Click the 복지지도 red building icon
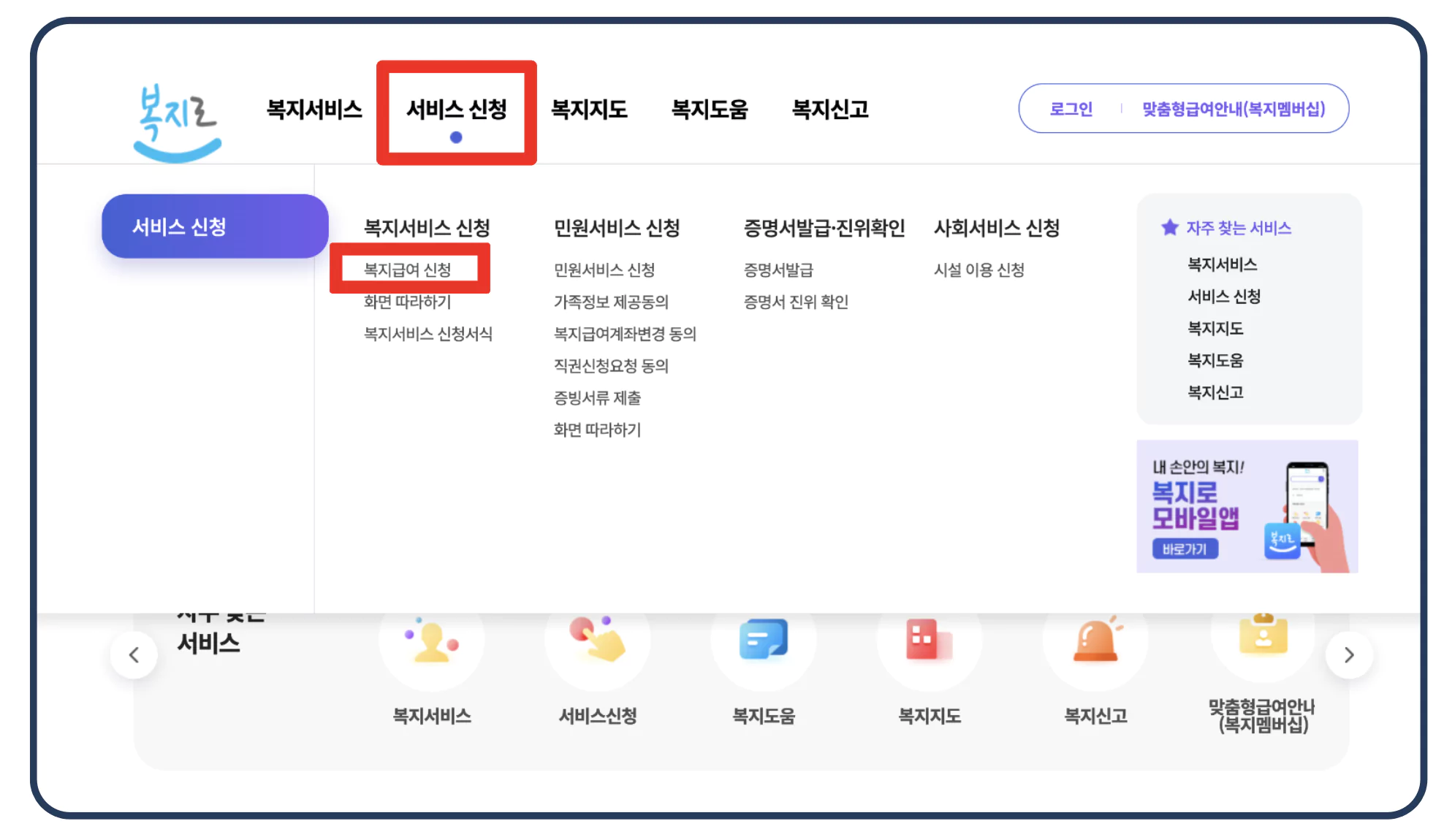The width and height of the screenshot is (1444, 840). click(x=930, y=639)
